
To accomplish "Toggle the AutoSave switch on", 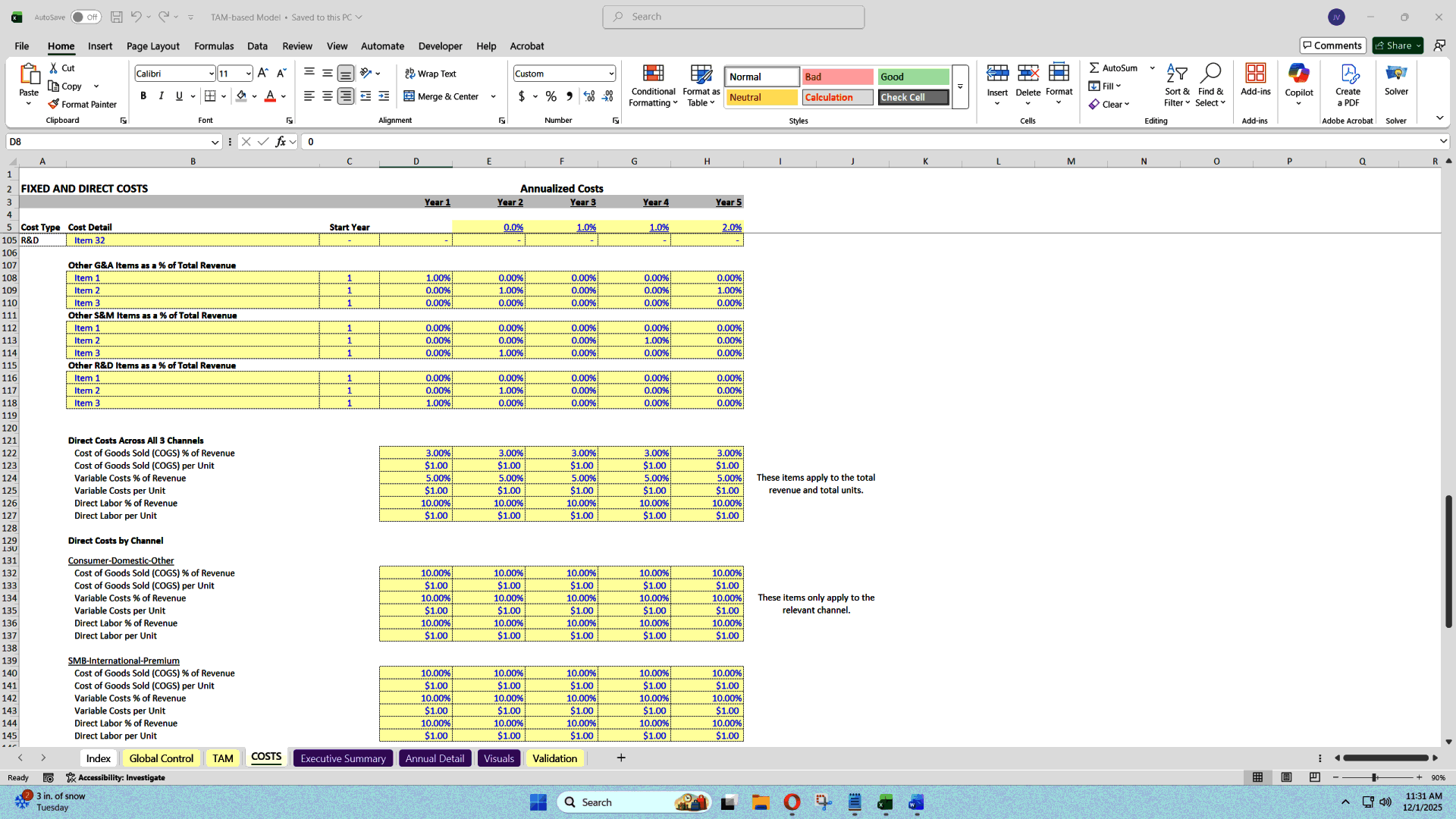I will coord(86,16).
